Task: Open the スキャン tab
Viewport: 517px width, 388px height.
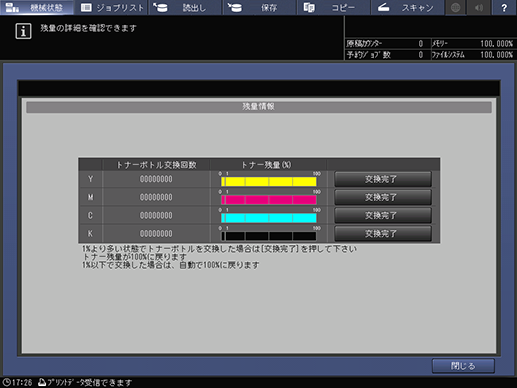Action: point(408,7)
